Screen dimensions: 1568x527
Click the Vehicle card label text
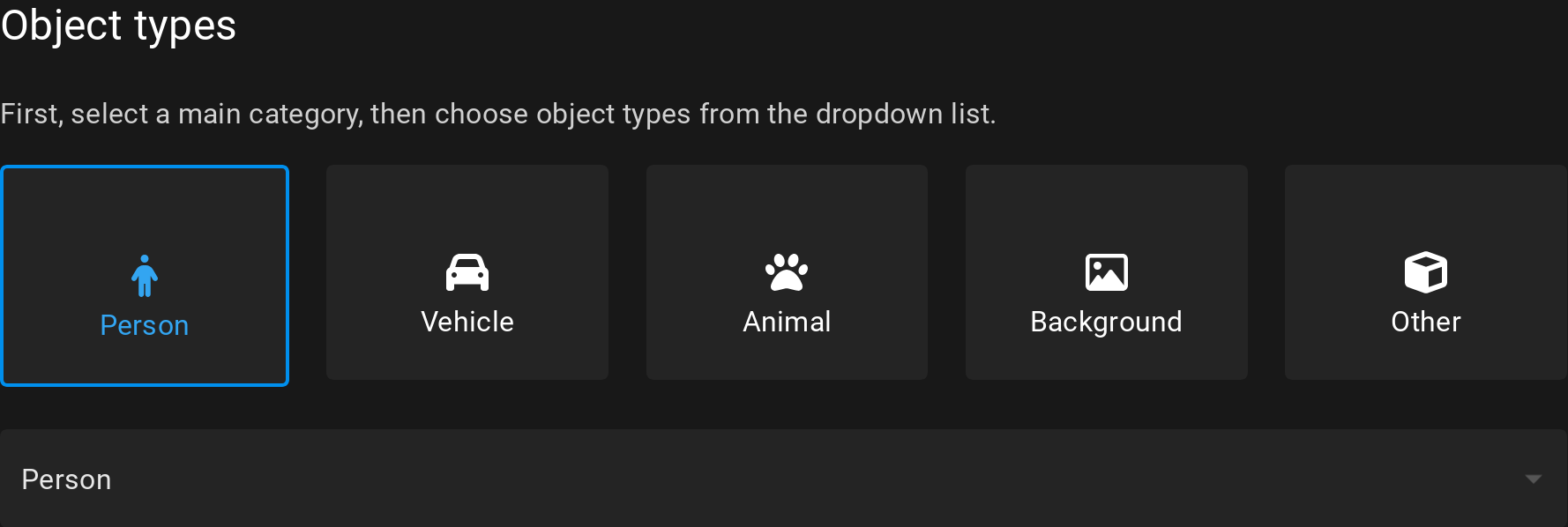coord(467,322)
